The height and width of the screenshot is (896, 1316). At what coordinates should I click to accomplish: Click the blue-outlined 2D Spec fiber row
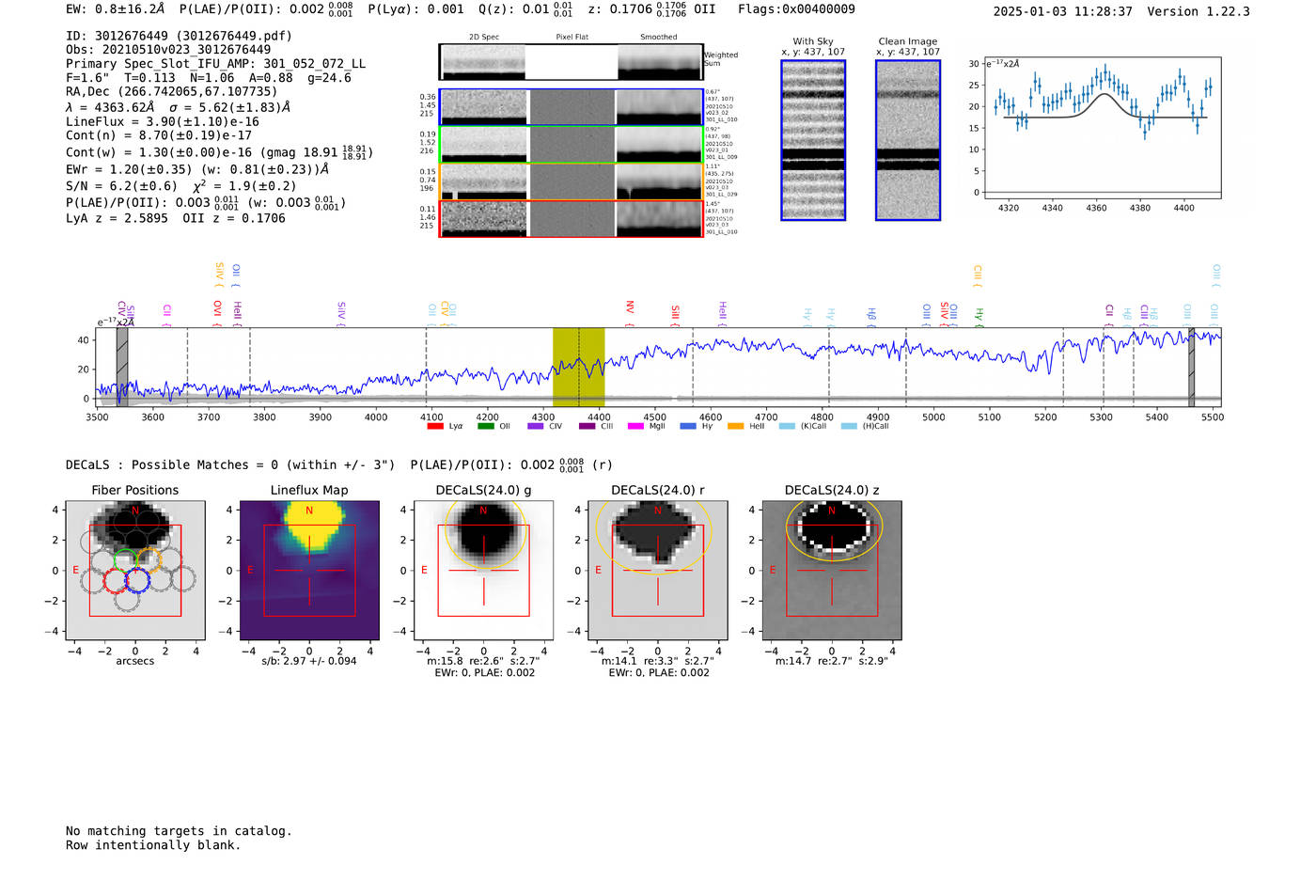tap(572, 107)
